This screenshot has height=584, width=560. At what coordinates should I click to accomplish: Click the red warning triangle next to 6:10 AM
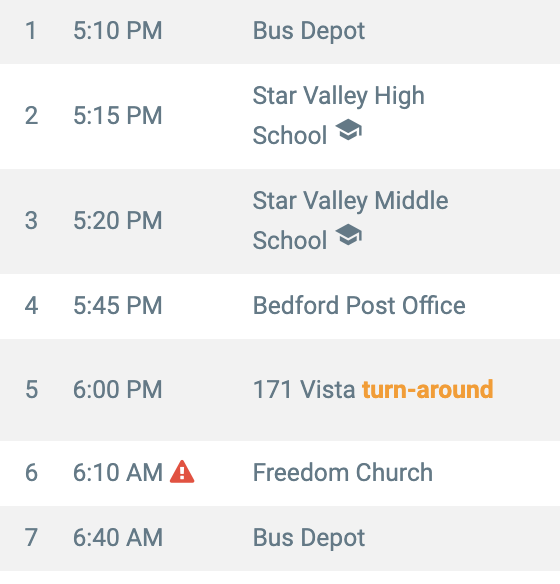[182, 472]
